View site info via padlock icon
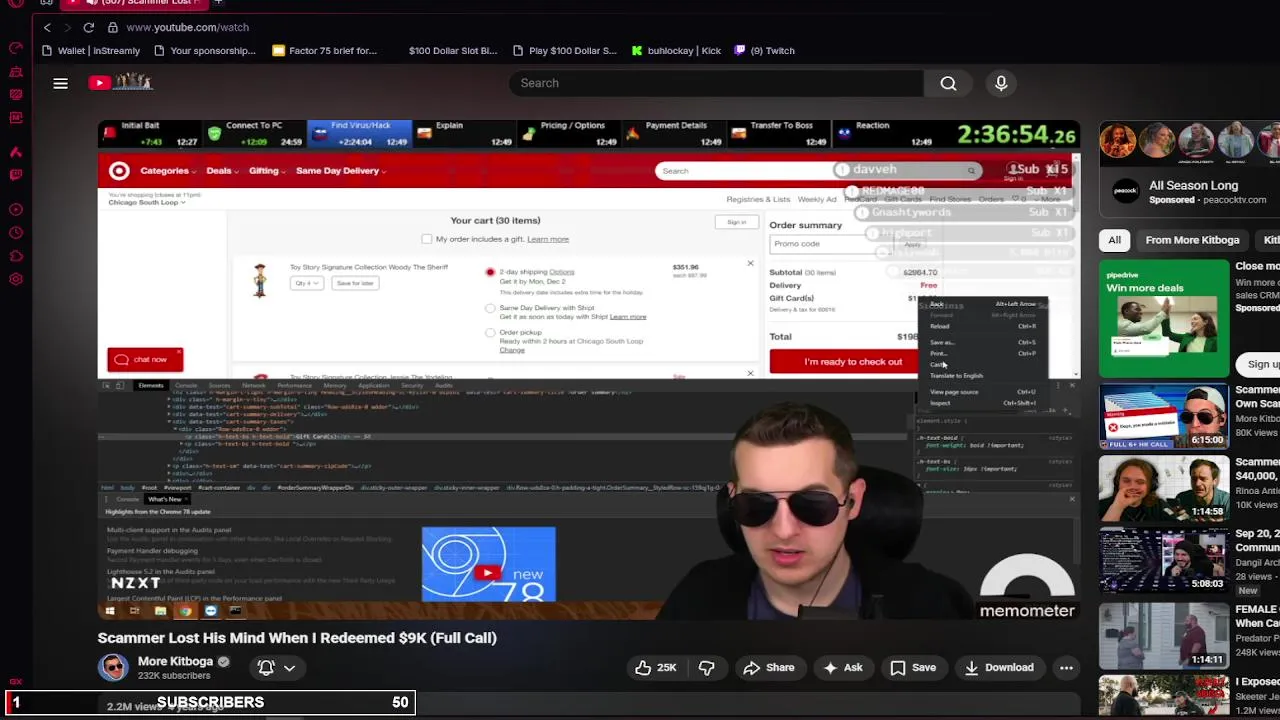 [x=112, y=27]
